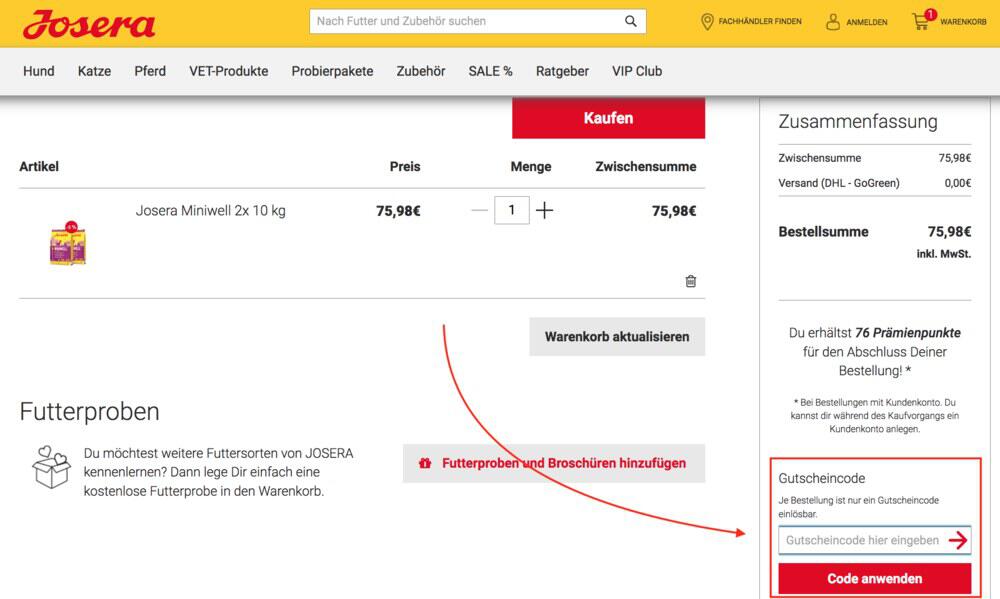Click the Josera logo
Screen dimensions: 1000x599
tap(89, 24)
